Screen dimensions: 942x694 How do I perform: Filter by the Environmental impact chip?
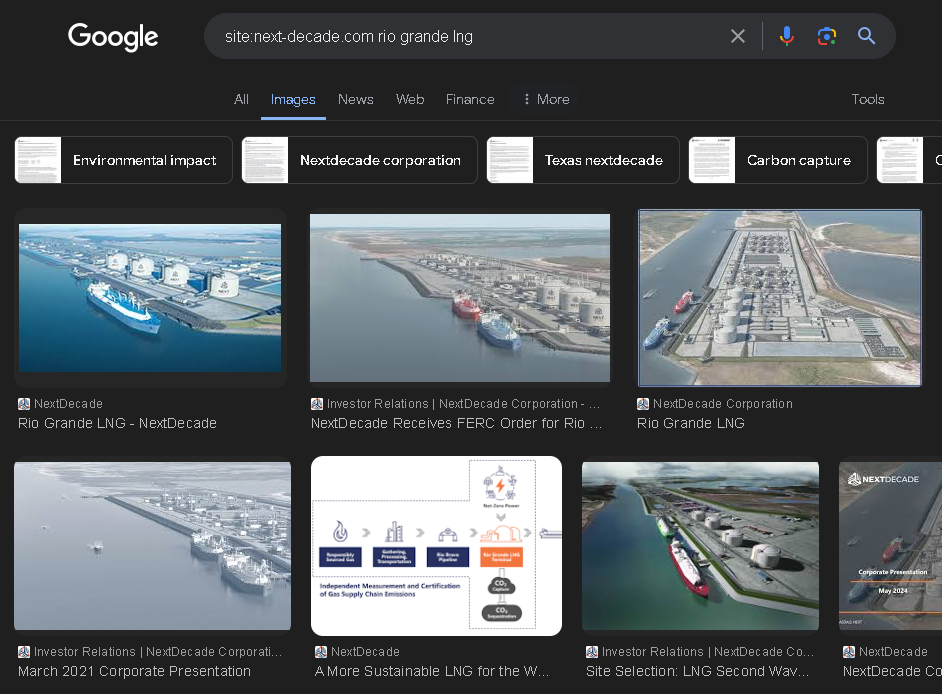(123, 160)
